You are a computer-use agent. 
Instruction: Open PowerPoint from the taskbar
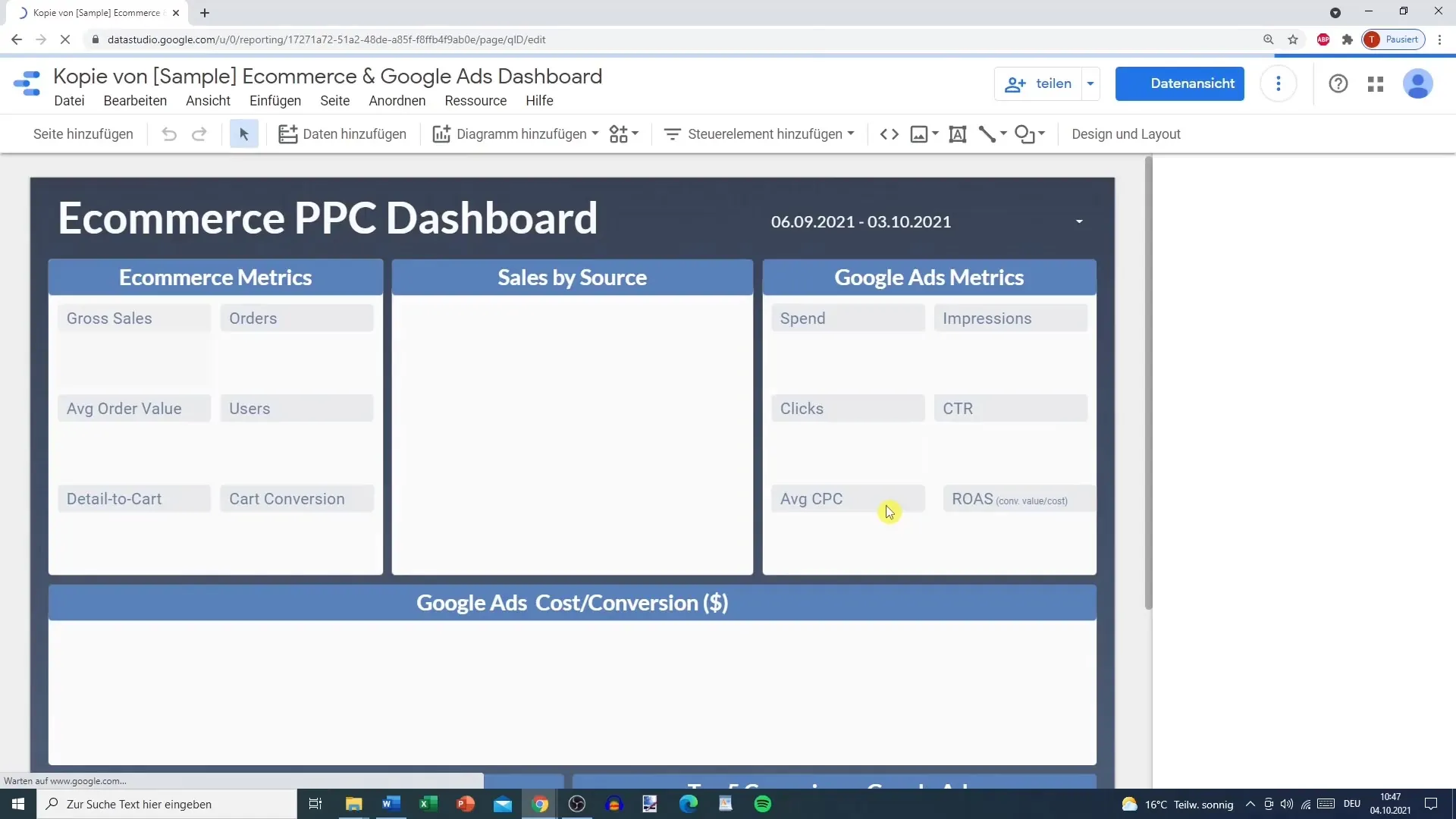point(465,804)
